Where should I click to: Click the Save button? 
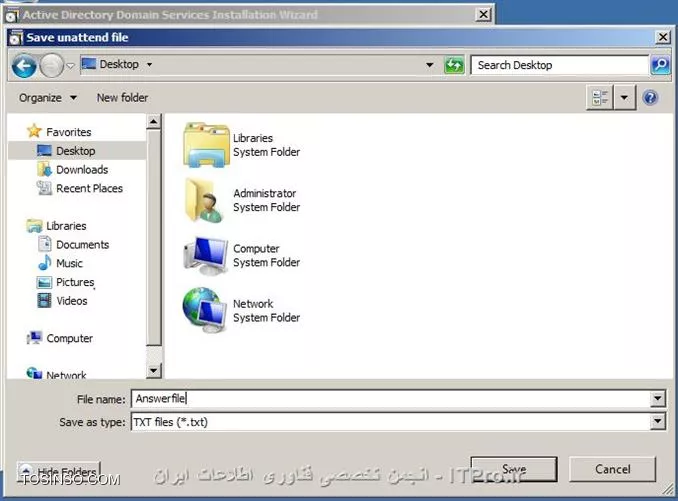(514, 469)
